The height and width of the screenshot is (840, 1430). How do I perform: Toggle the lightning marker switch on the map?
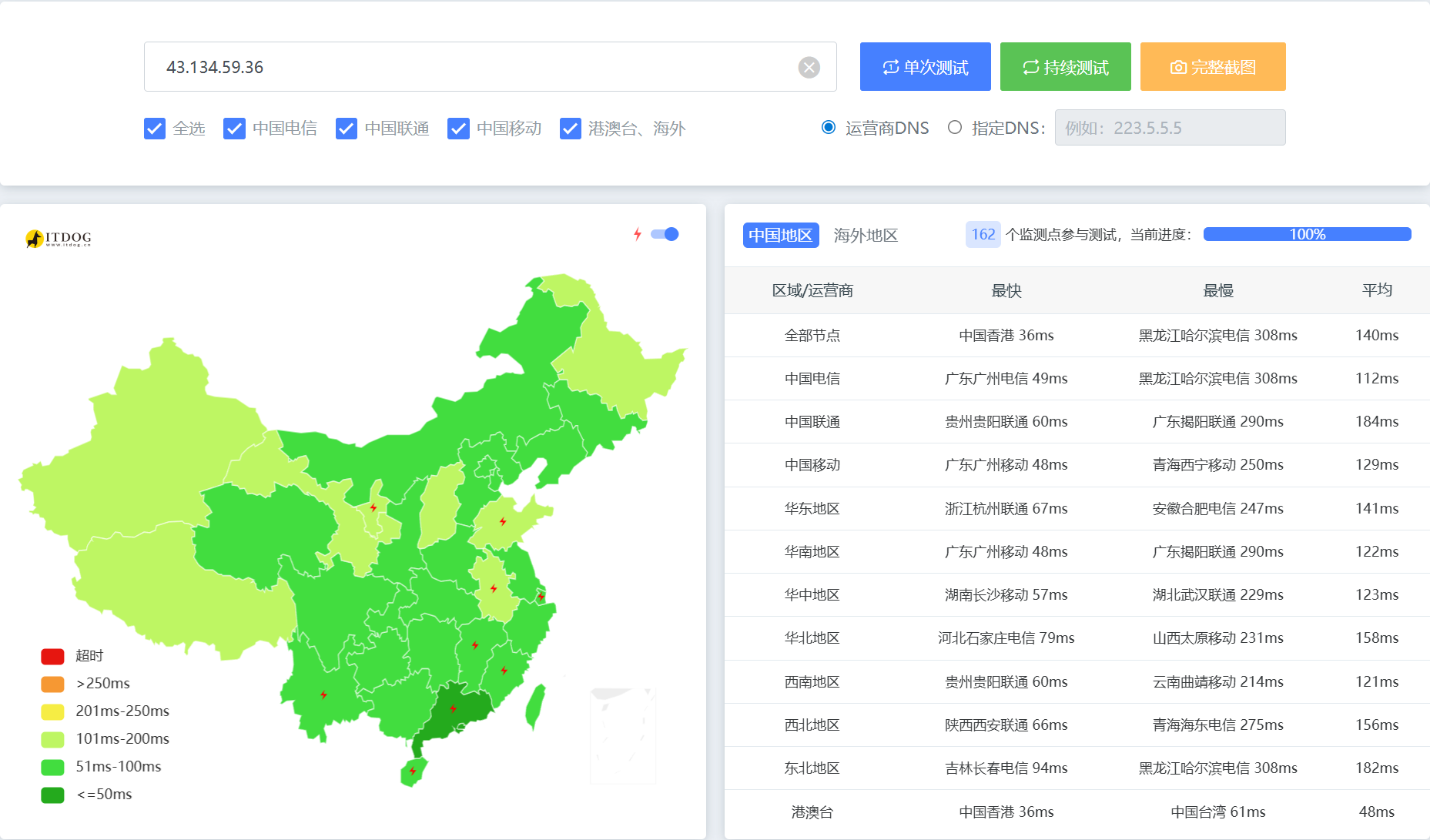point(665,234)
